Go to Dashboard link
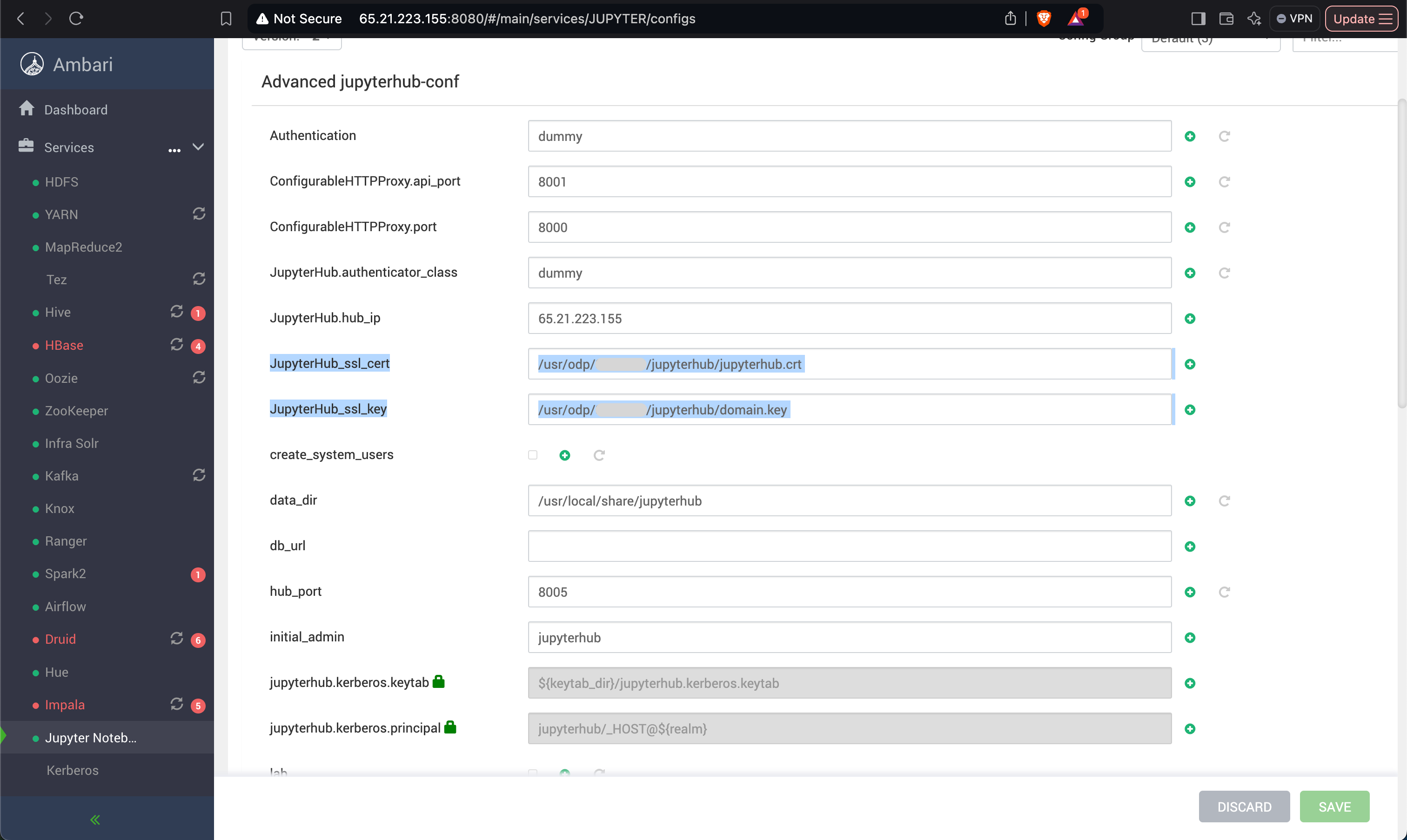1407x840 pixels. click(76, 109)
